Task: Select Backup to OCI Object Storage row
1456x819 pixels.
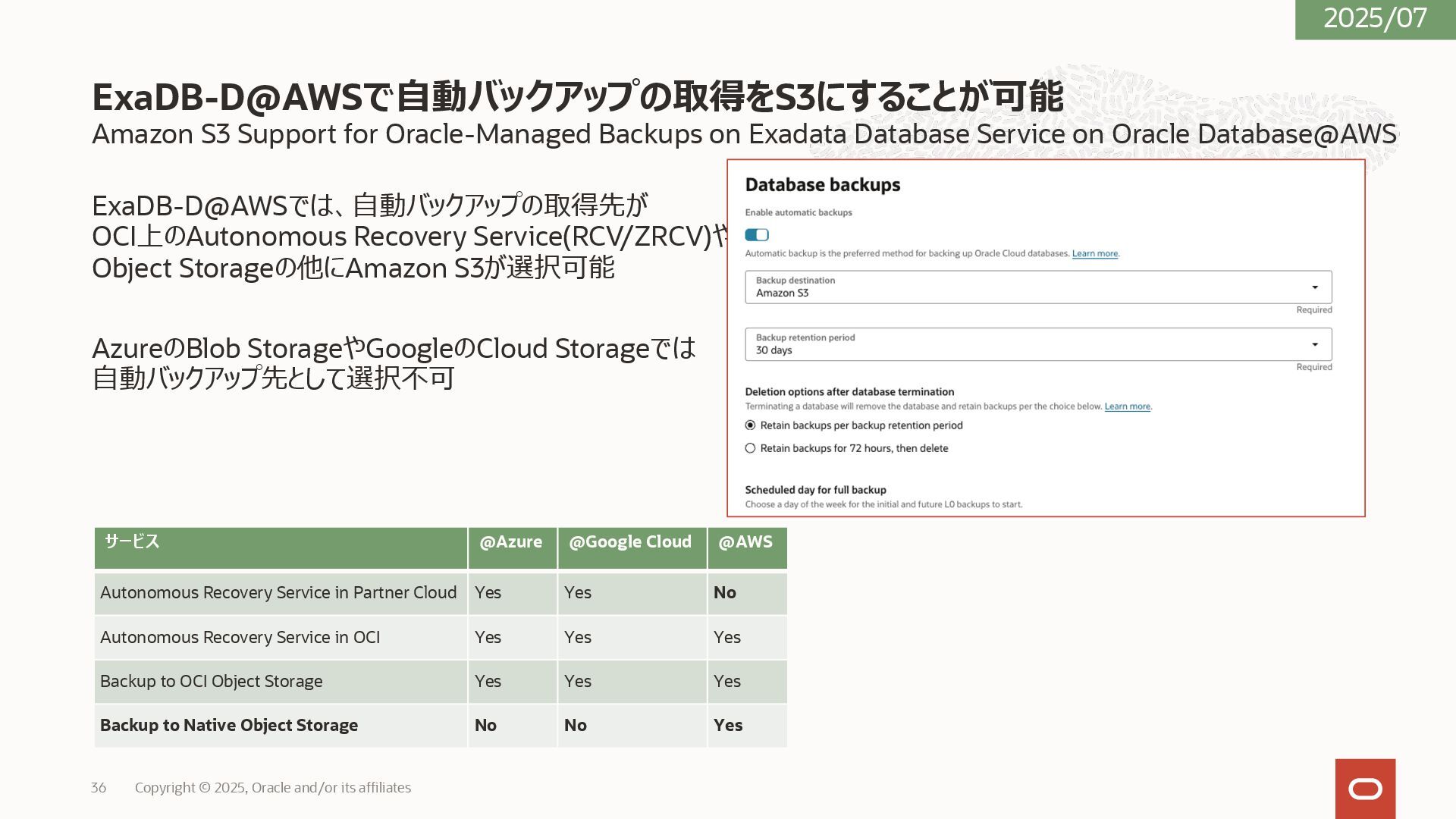Action: [x=441, y=681]
